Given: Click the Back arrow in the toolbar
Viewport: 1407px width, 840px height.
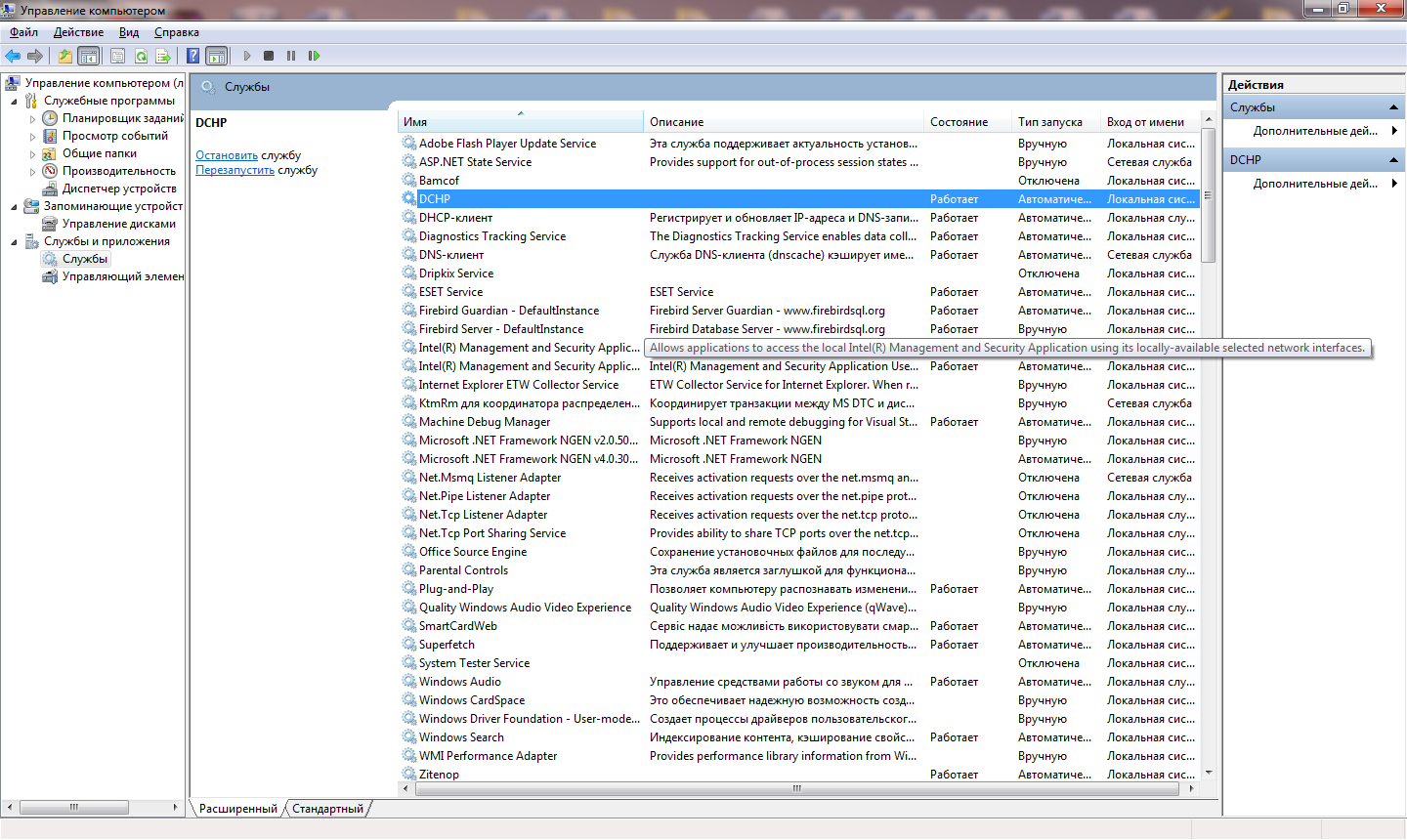Looking at the screenshot, I should pos(13,56).
